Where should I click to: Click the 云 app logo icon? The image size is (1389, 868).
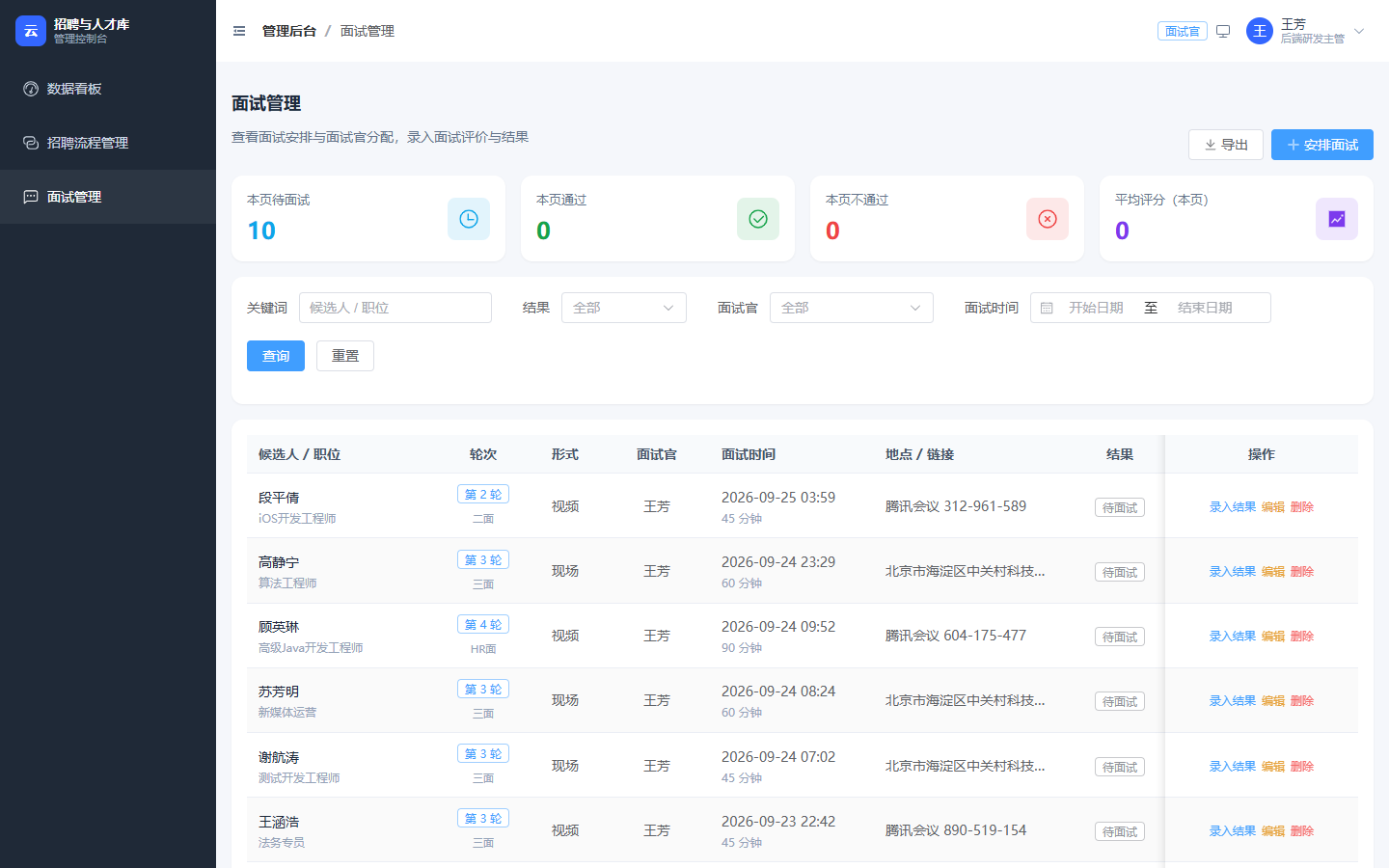click(x=31, y=31)
